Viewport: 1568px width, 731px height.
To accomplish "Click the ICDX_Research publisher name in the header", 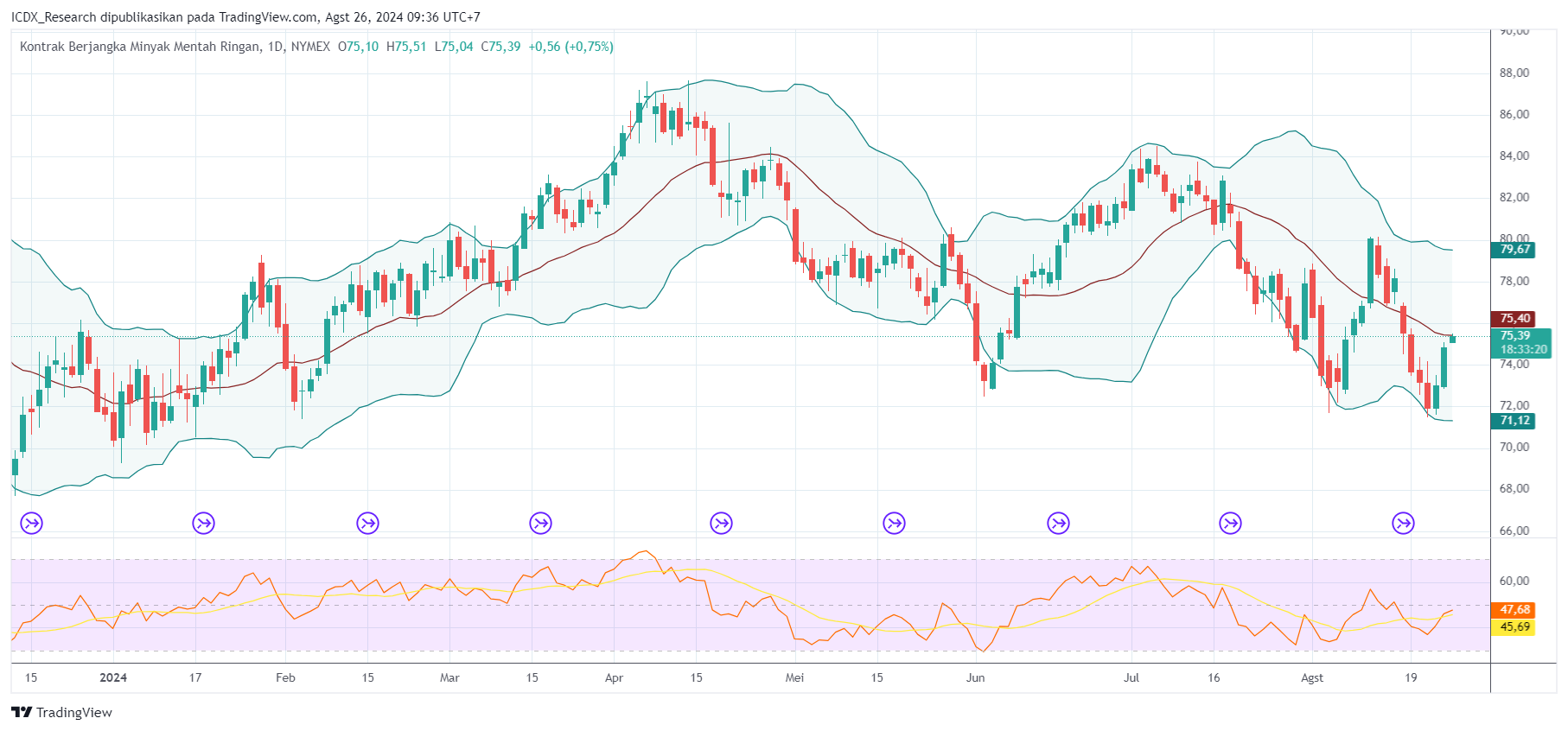I will 54,17.
